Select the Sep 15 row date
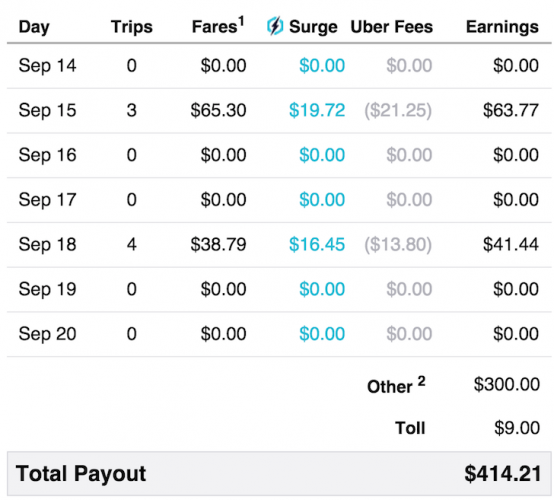The width and height of the screenshot is (554, 500). pyautogui.click(x=47, y=110)
